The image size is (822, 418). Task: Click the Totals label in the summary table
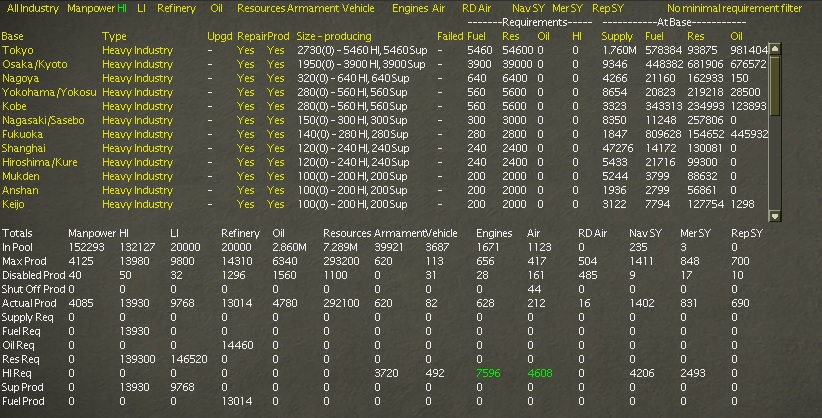click(17, 233)
